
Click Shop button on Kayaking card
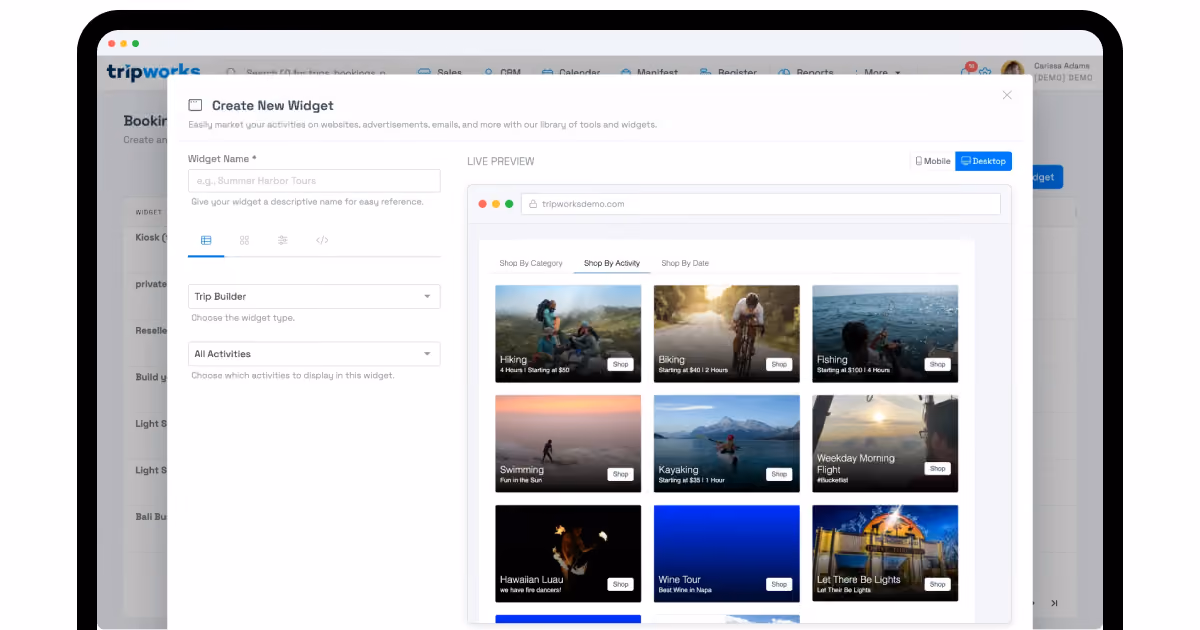(779, 474)
